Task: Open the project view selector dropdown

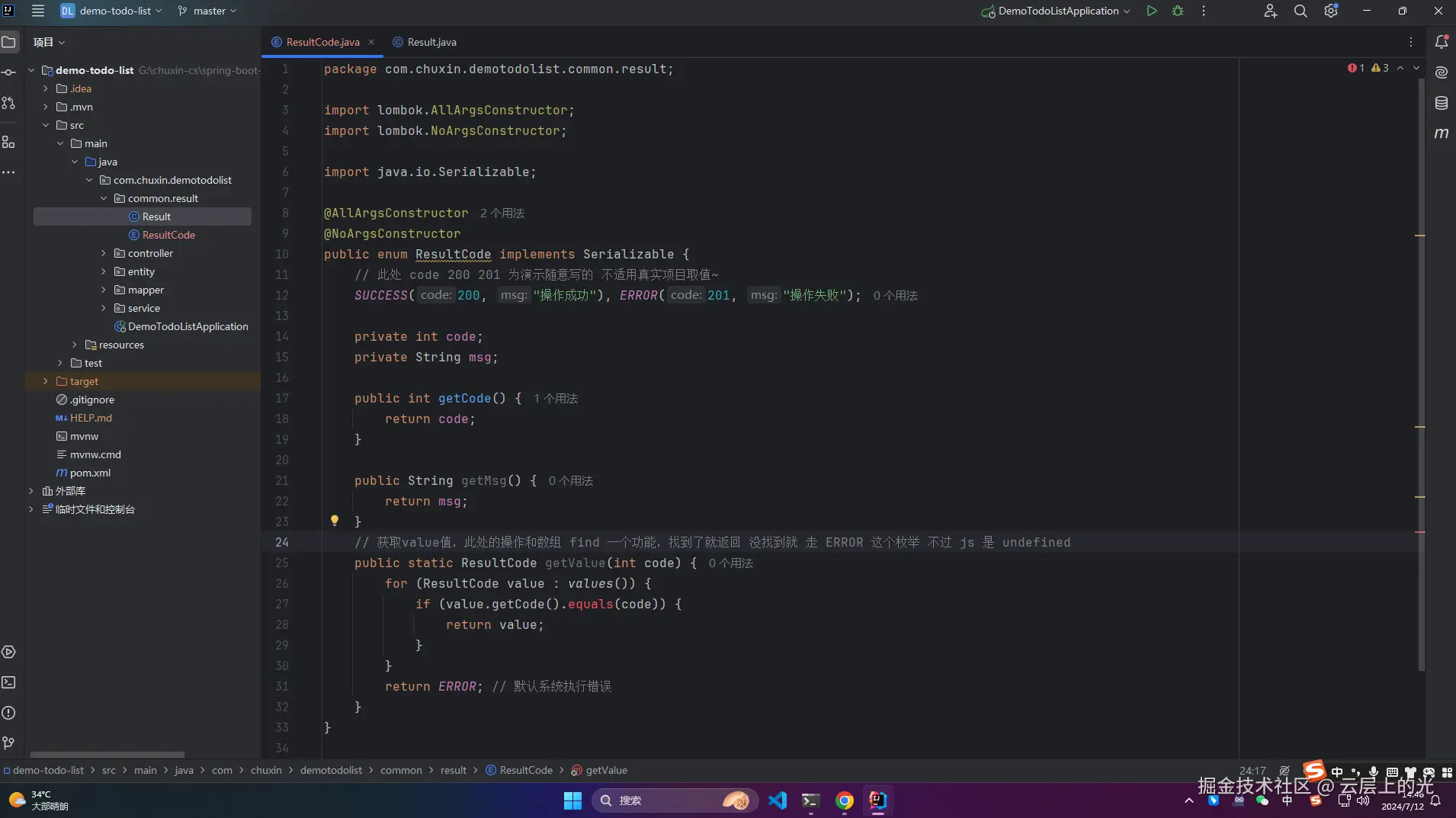Action: (x=50, y=42)
